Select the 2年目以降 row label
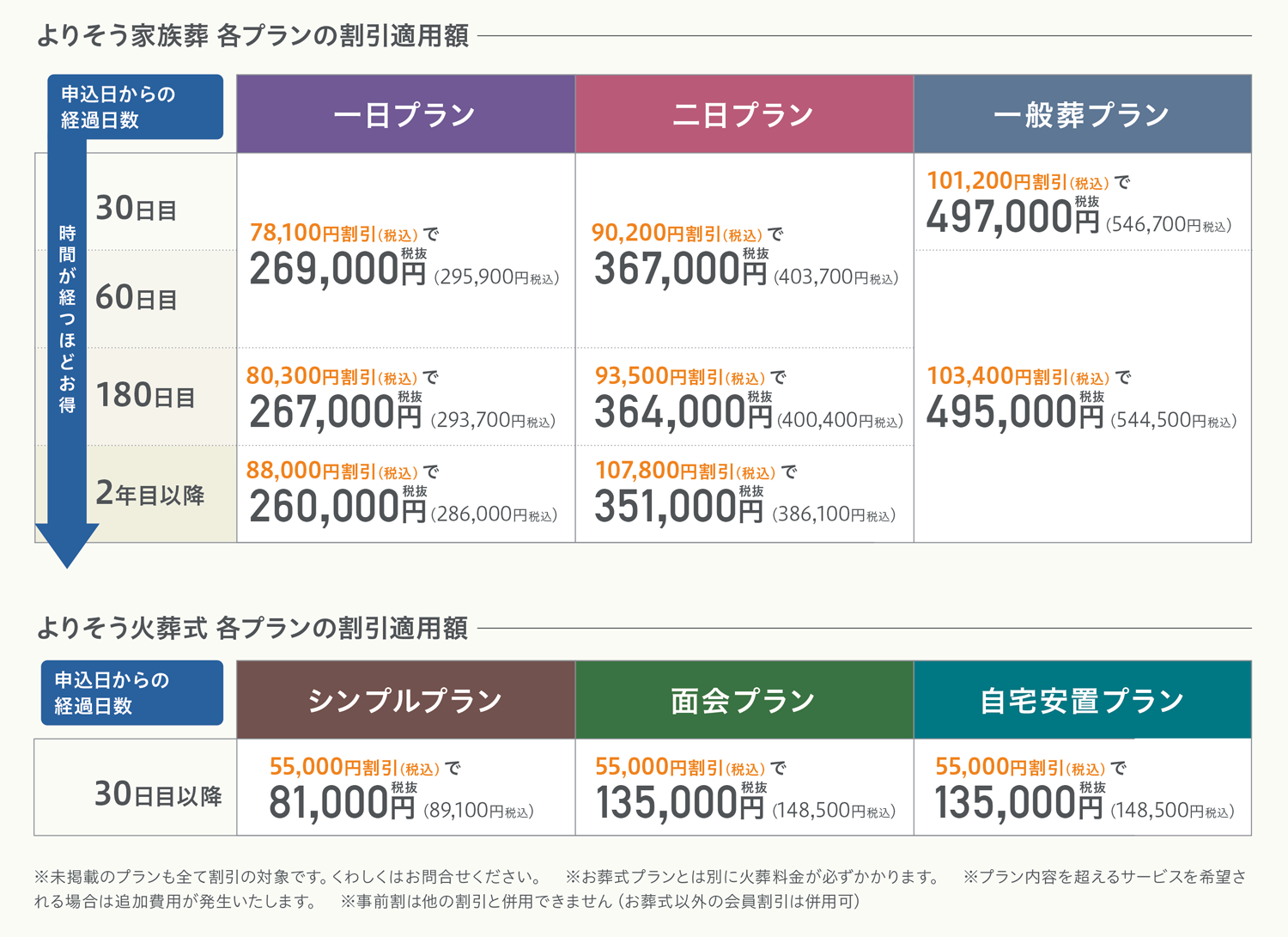Viewport: 1288px width, 937px height. tap(149, 494)
